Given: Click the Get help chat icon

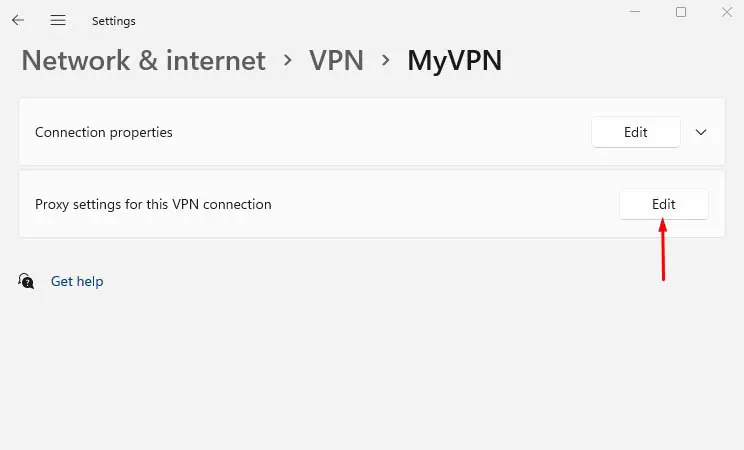Looking at the screenshot, I should point(27,281).
